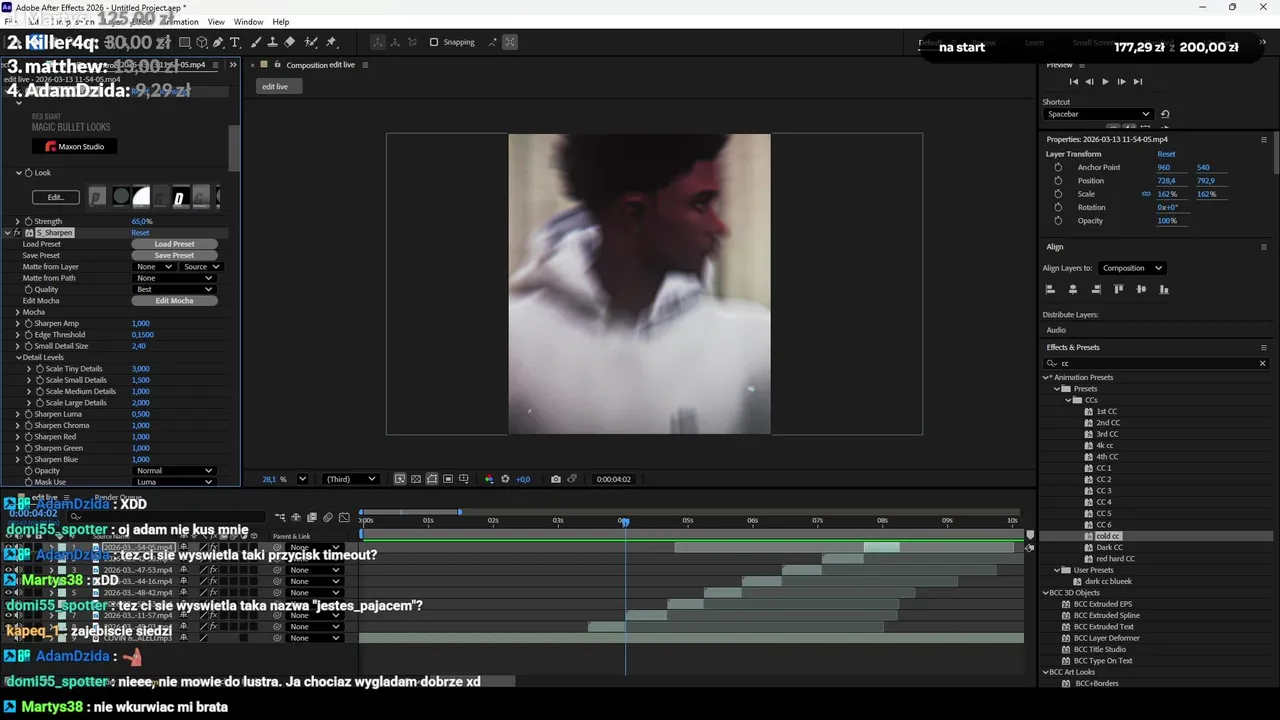Image resolution: width=1280 pixels, height=720 pixels.
Task: Open the View menu
Action: 216,22
